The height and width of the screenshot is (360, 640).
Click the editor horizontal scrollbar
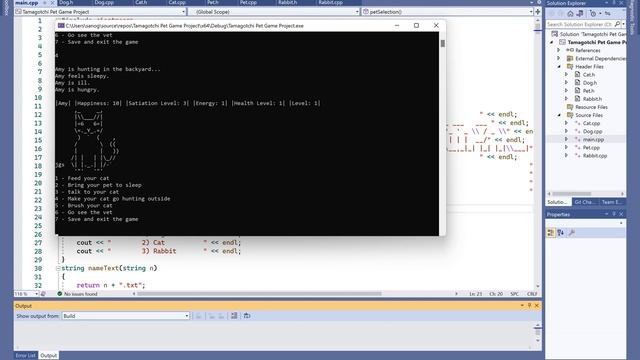[x=259, y=293]
